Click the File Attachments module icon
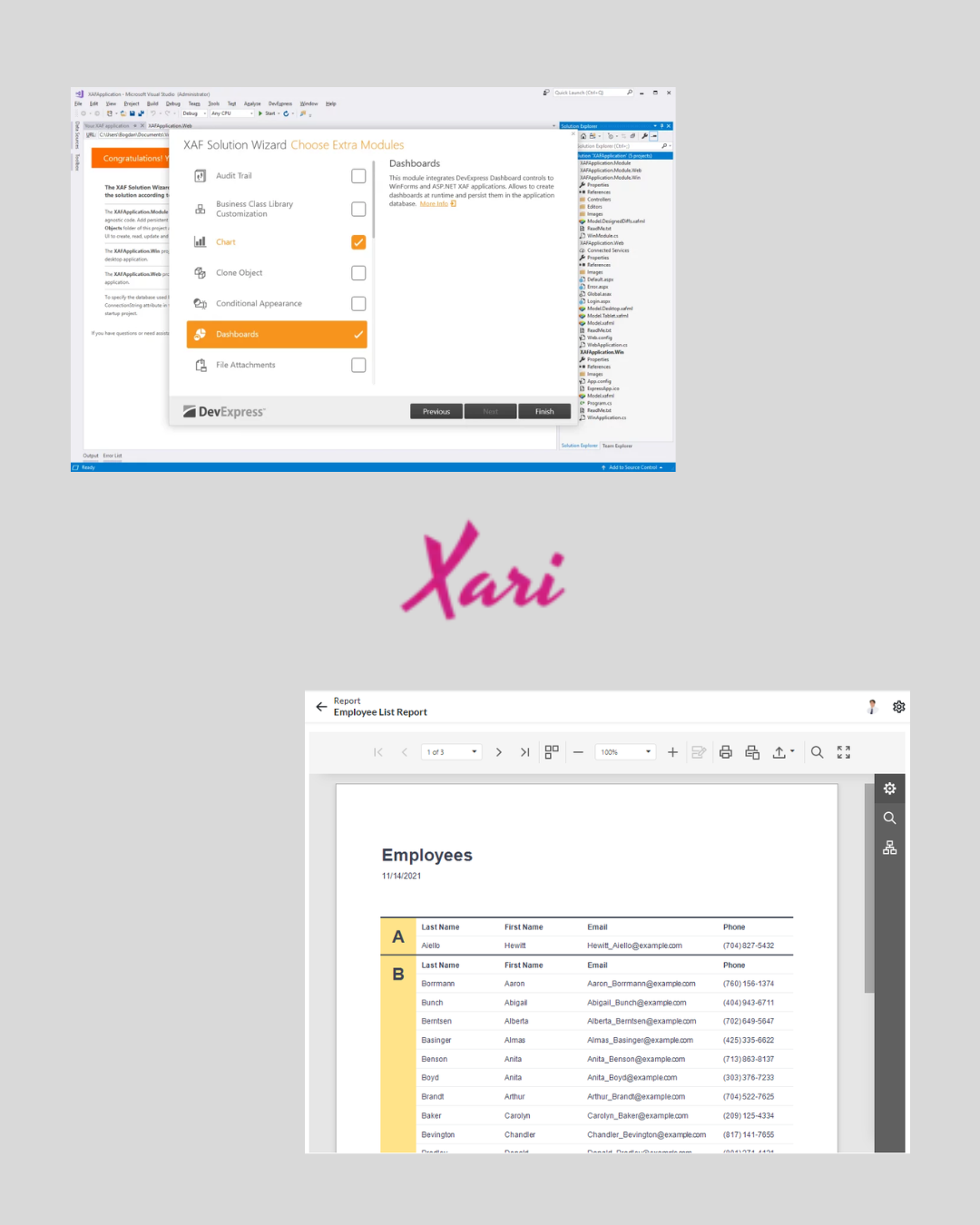Viewport: 980px width, 1225px height. click(x=201, y=365)
